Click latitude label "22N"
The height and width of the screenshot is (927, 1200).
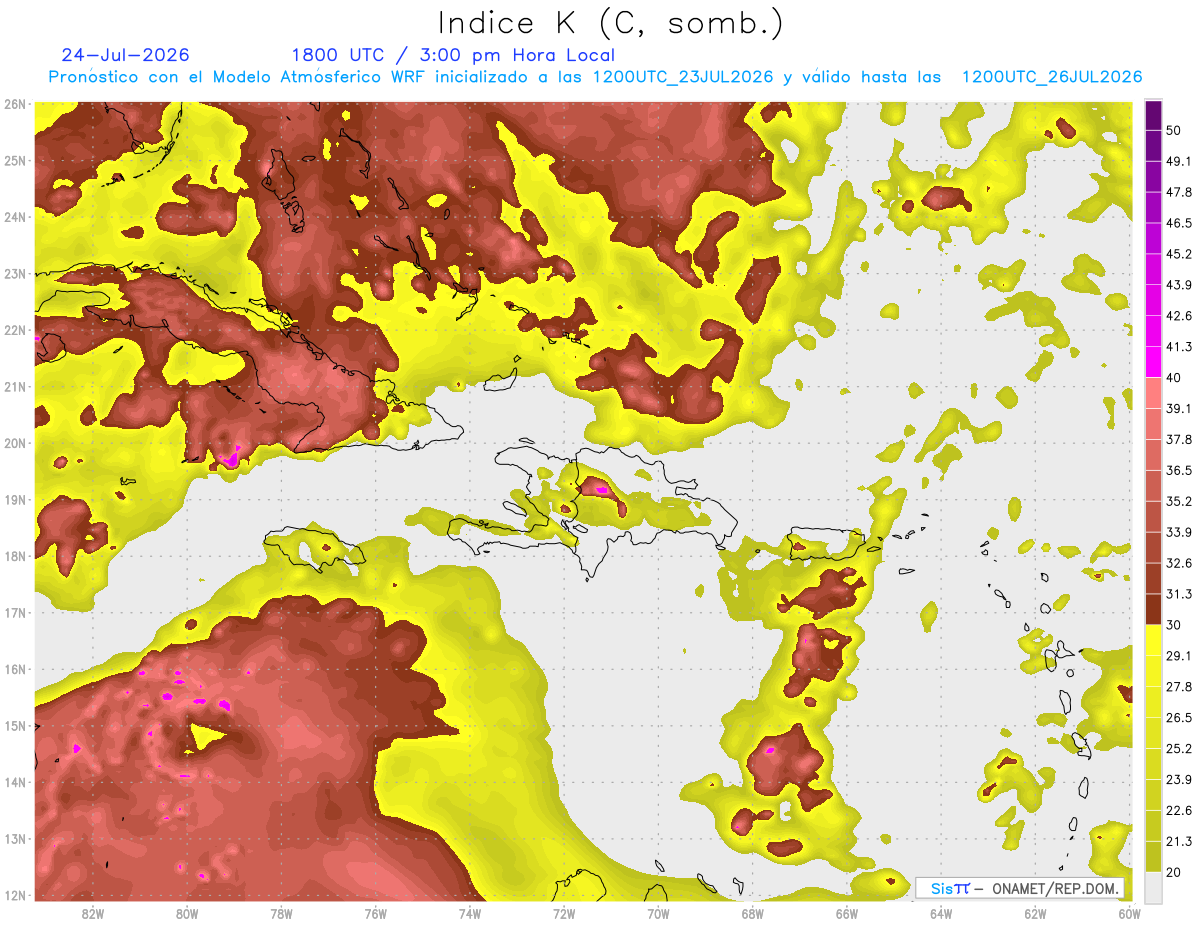[14, 330]
